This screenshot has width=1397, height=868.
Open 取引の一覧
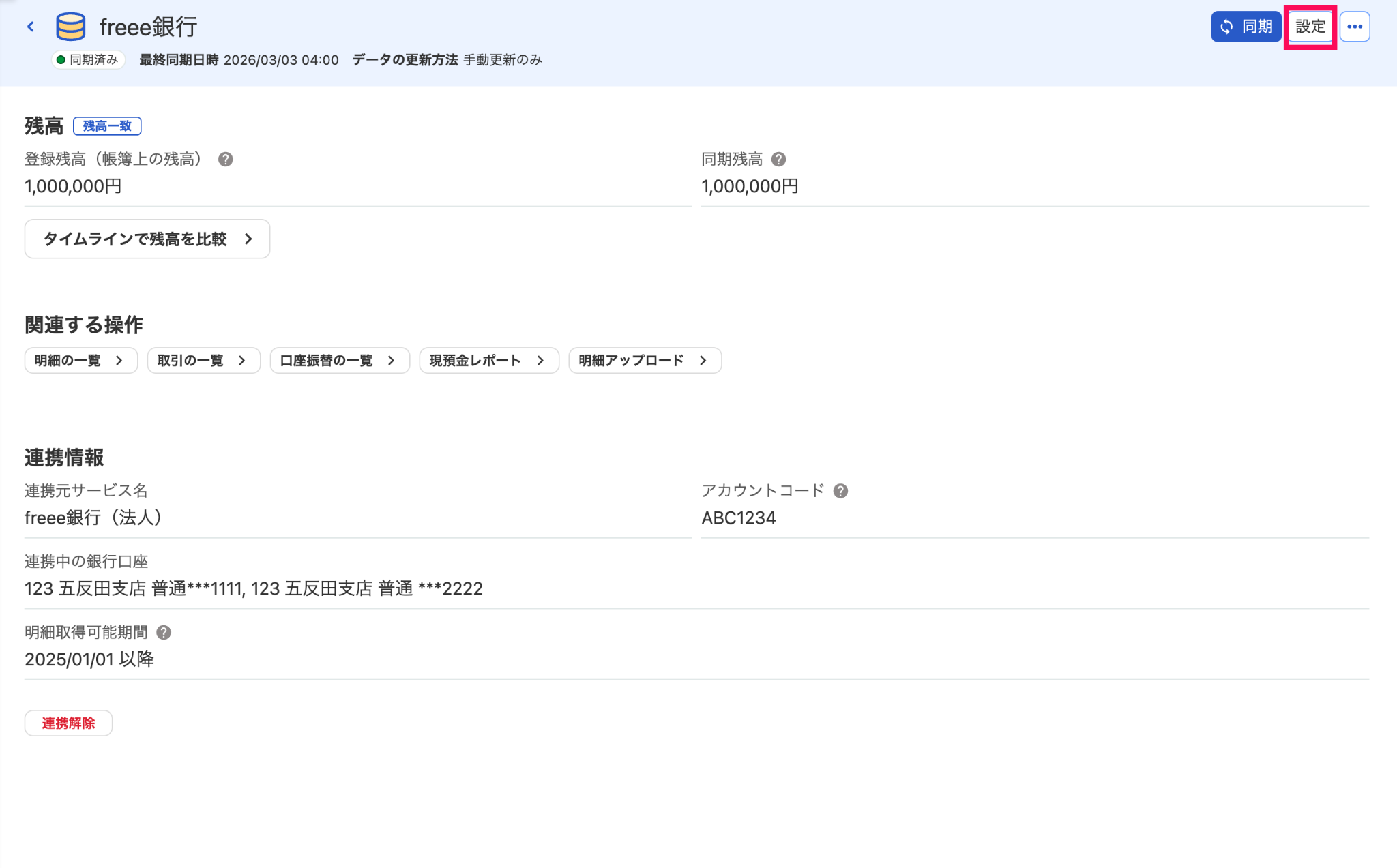(204, 360)
